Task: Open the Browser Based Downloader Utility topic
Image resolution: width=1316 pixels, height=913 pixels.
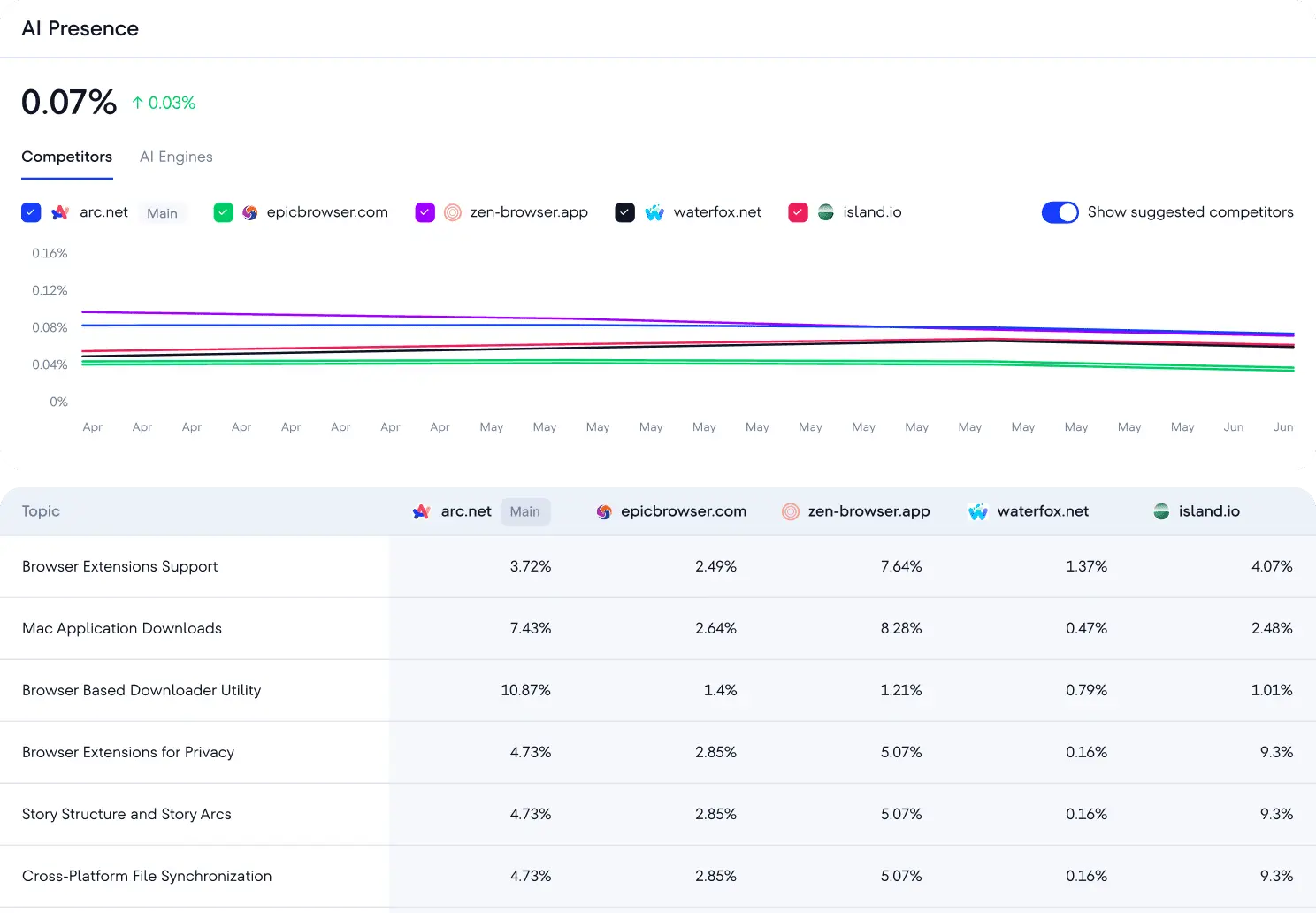Action: (142, 690)
